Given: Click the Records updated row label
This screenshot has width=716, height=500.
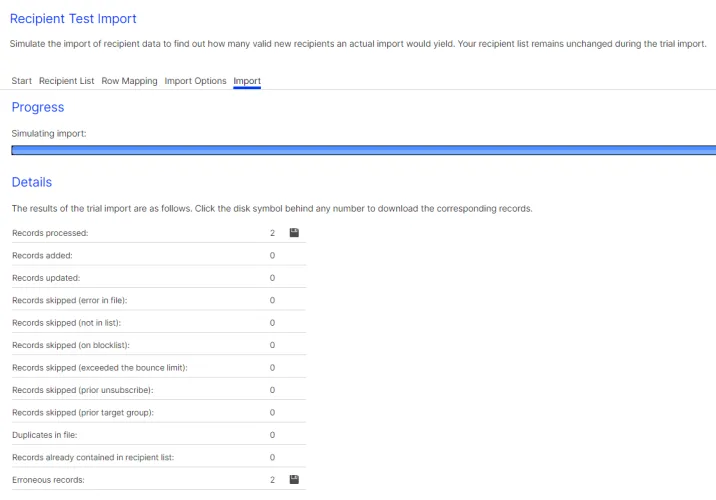Looking at the screenshot, I should pyautogui.click(x=46, y=278).
